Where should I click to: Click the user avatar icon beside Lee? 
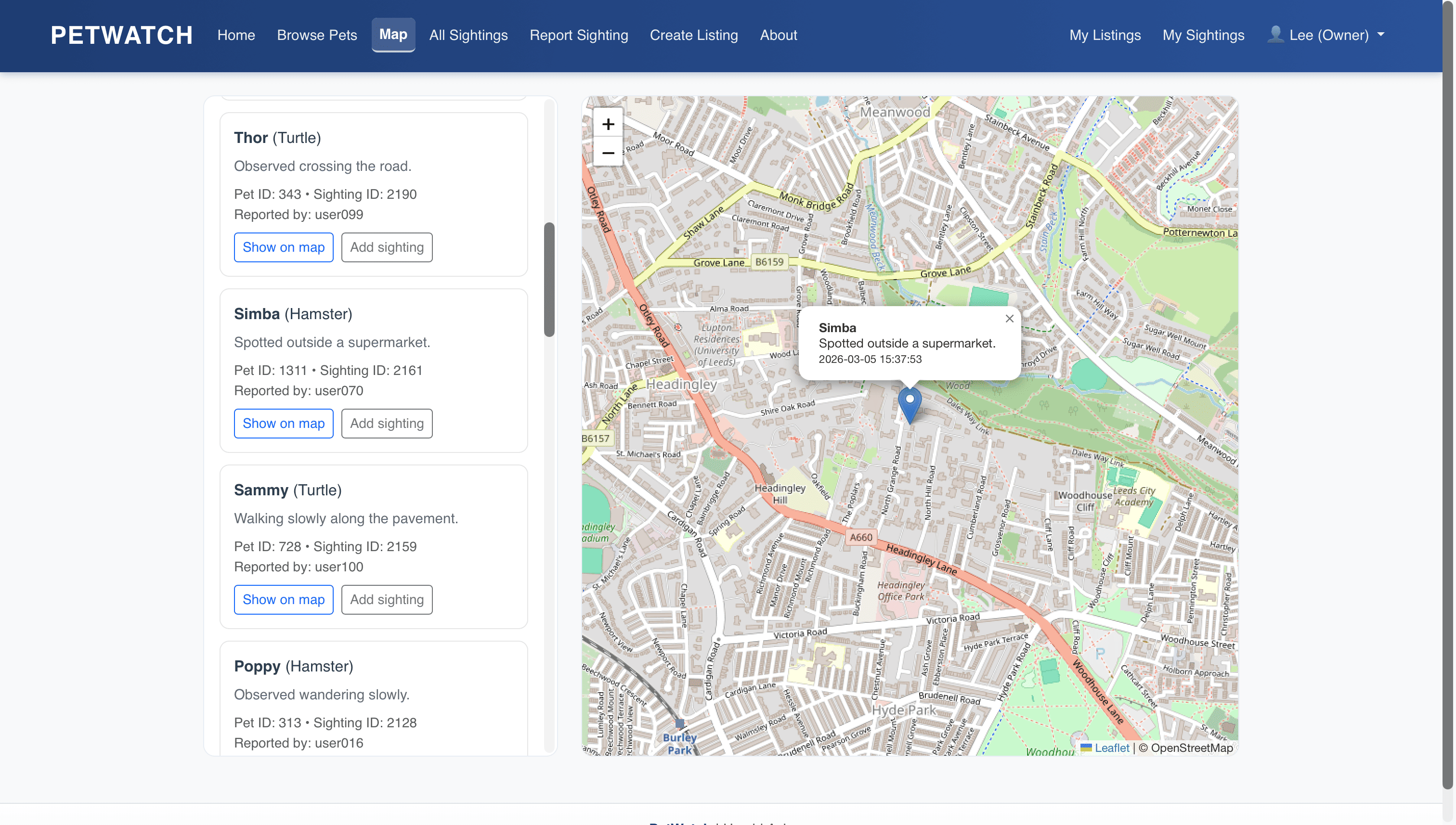click(1275, 35)
